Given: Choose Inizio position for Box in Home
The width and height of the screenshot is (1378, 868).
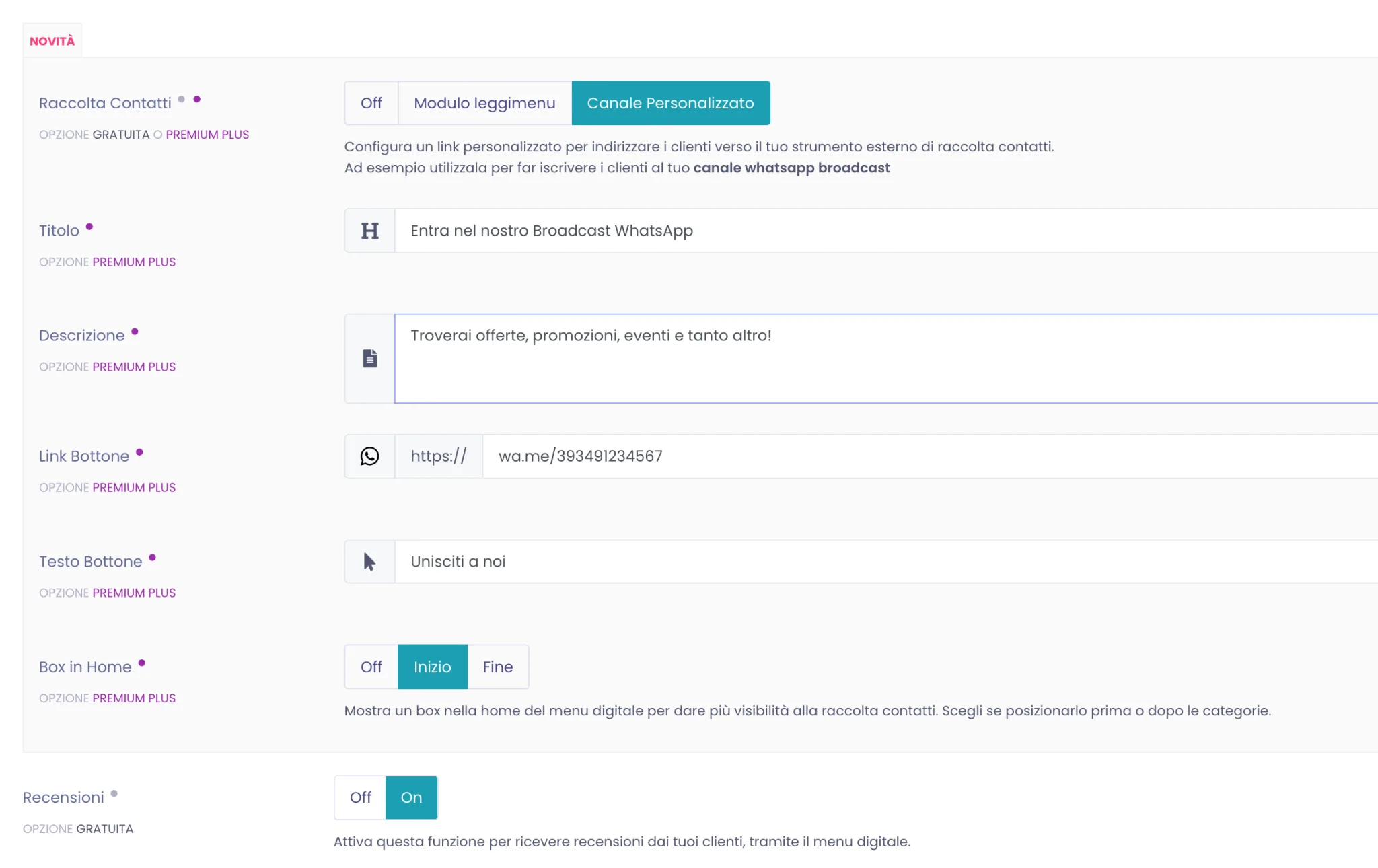Looking at the screenshot, I should coord(433,667).
